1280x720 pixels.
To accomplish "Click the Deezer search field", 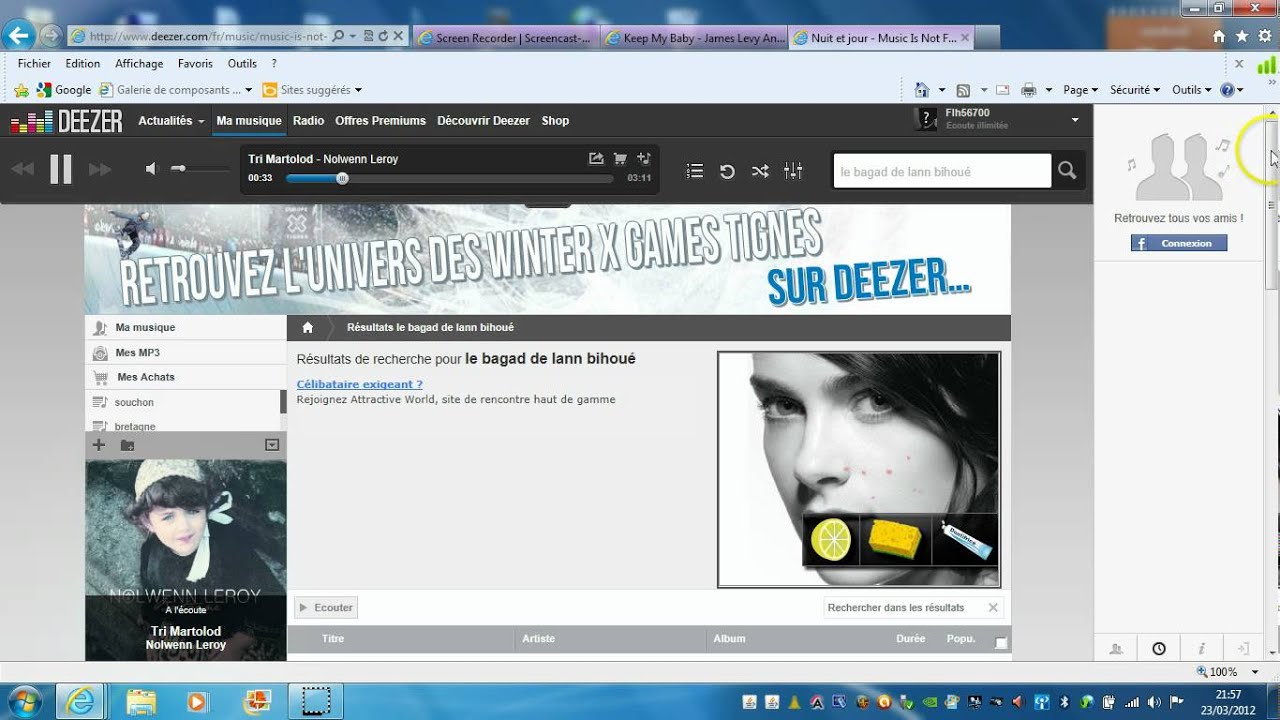I will (942, 171).
